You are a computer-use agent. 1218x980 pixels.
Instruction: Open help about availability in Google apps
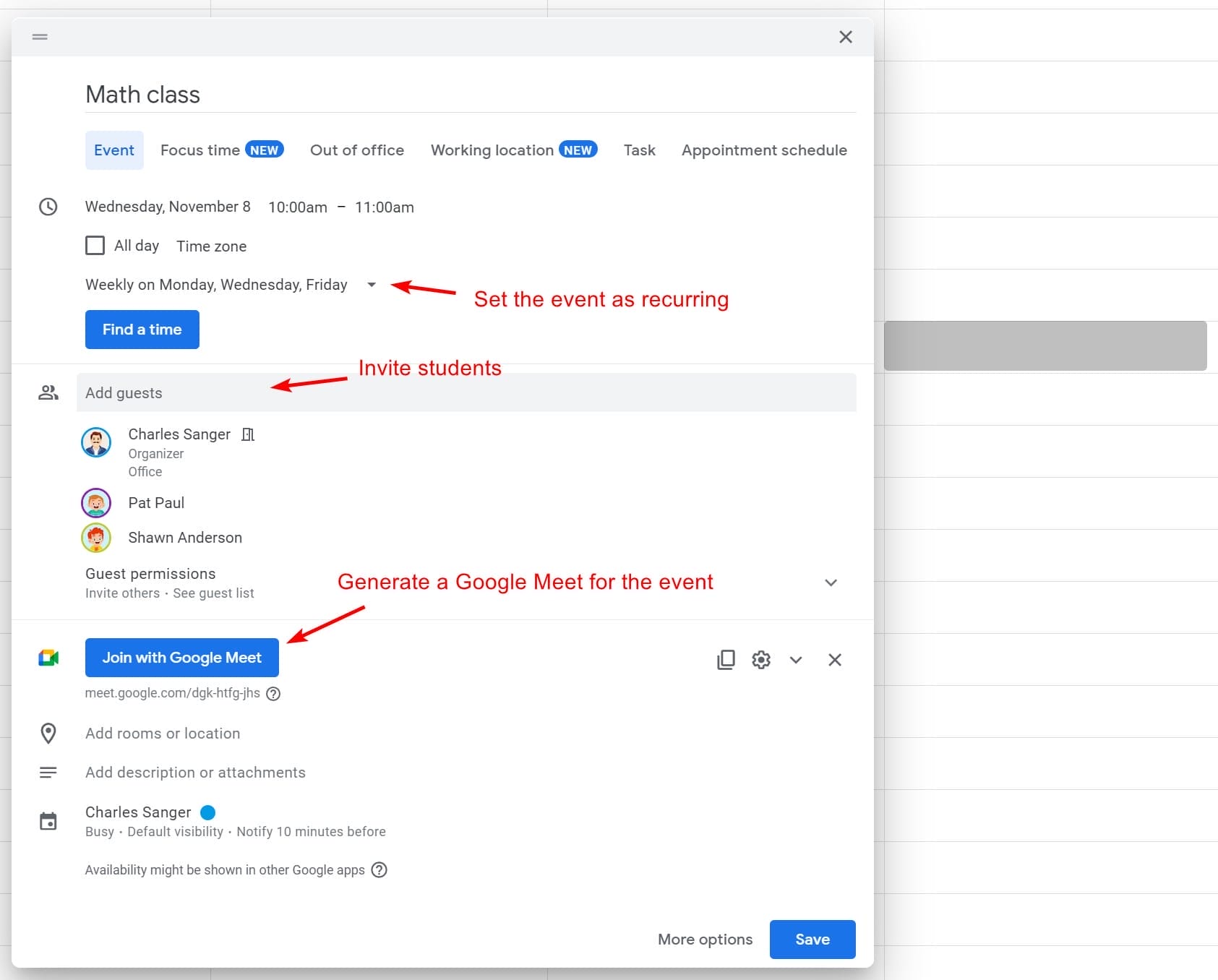click(x=379, y=870)
